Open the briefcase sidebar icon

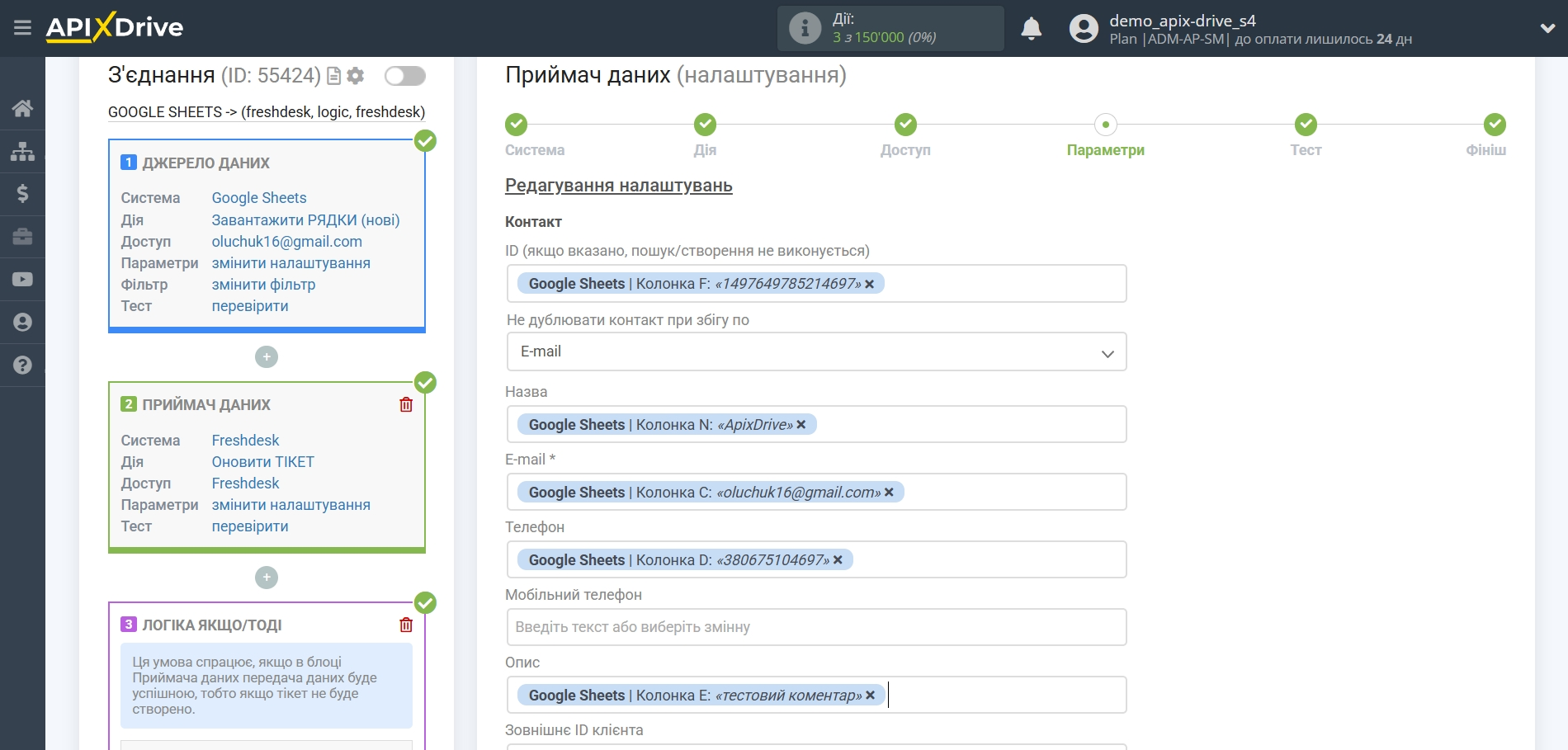pos(22,237)
